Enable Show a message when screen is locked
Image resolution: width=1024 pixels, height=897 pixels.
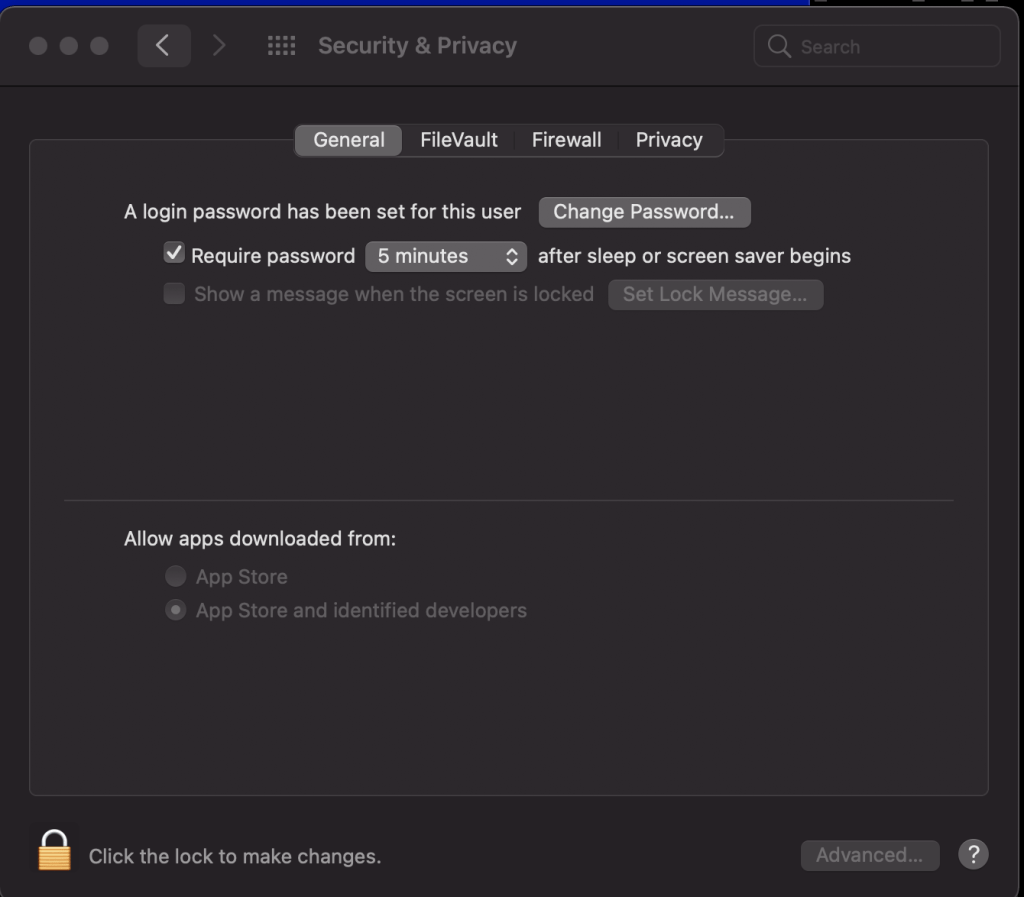point(174,294)
